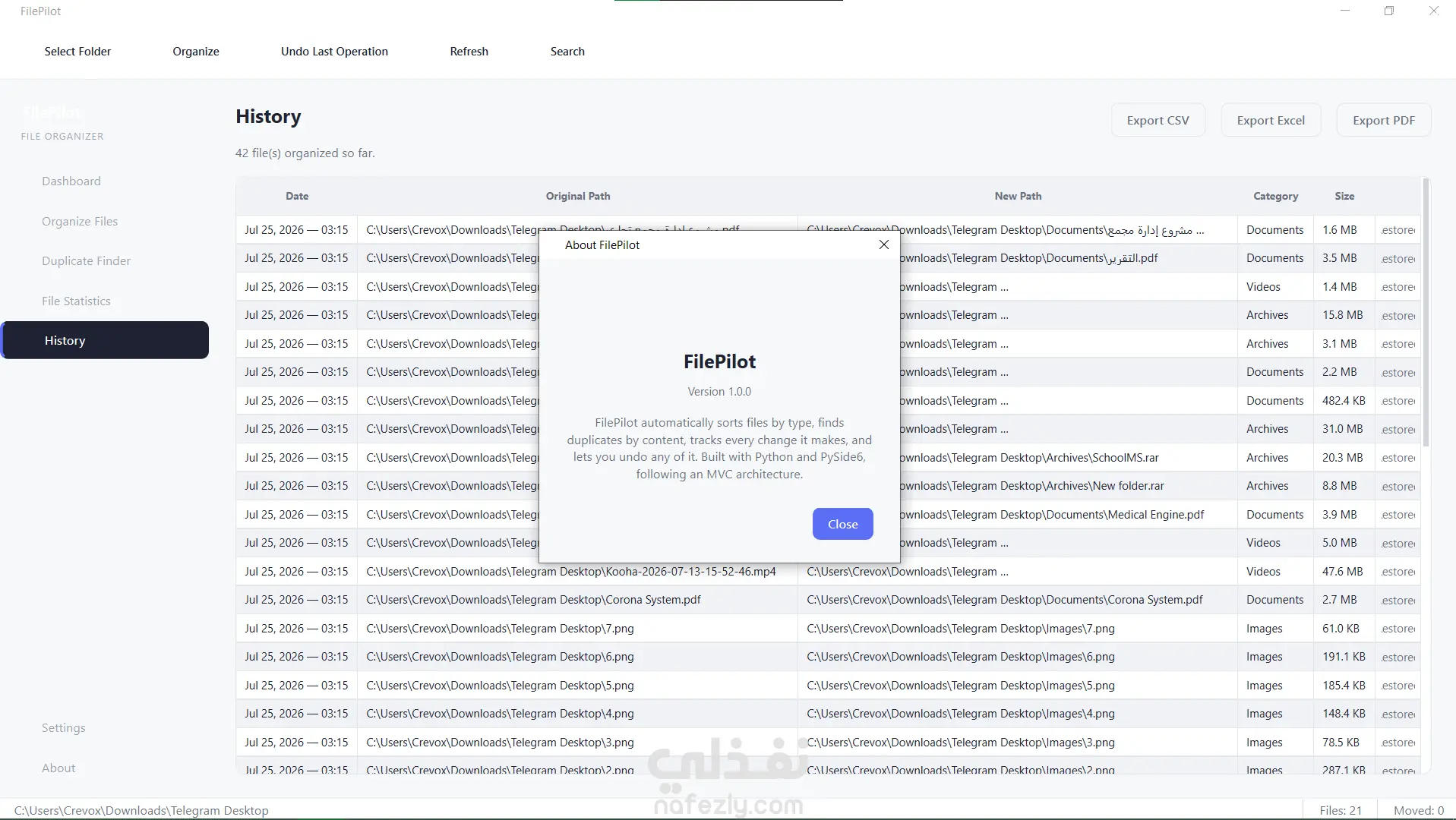The width and height of the screenshot is (1456, 820).
Task: Click the history table vertical scrollbar
Action: coord(1426,311)
